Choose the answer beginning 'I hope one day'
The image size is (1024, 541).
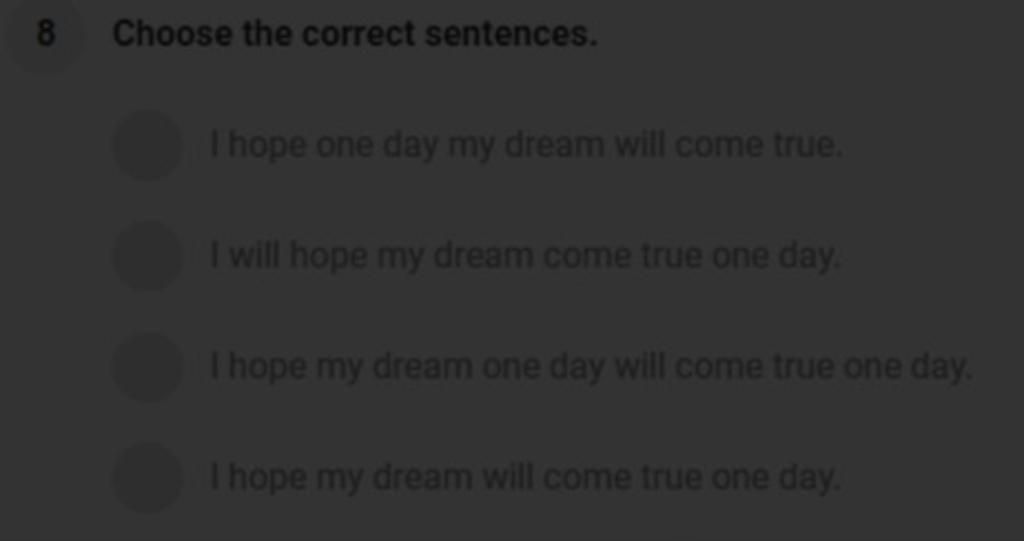[526, 145]
